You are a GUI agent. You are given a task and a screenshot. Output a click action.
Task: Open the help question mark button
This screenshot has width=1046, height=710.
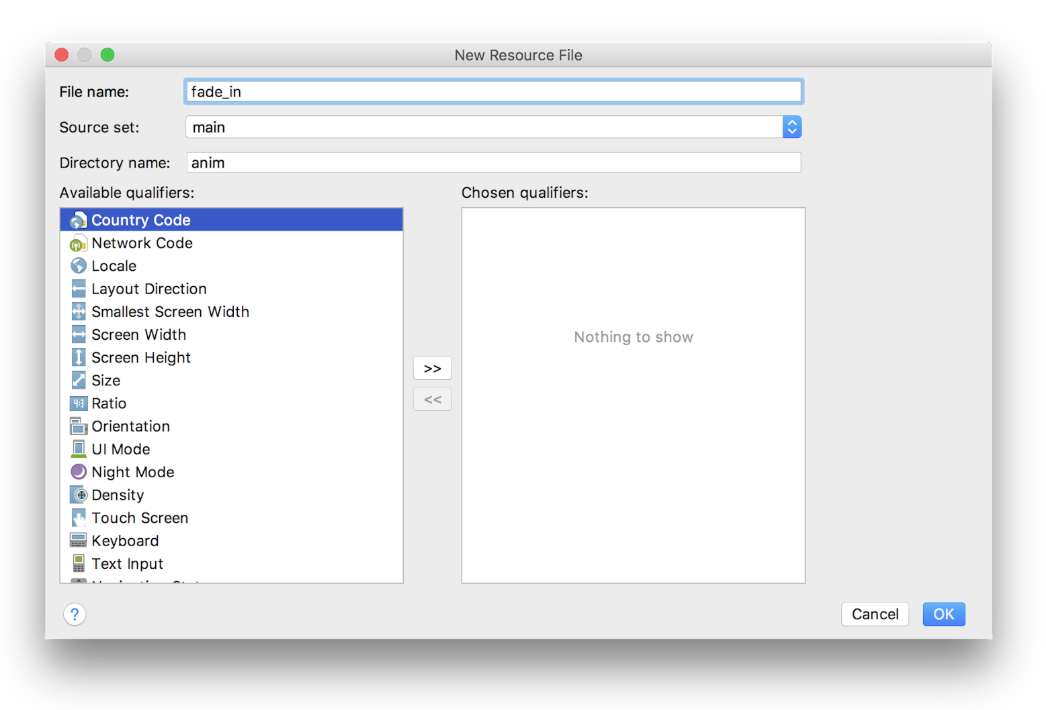[74, 614]
